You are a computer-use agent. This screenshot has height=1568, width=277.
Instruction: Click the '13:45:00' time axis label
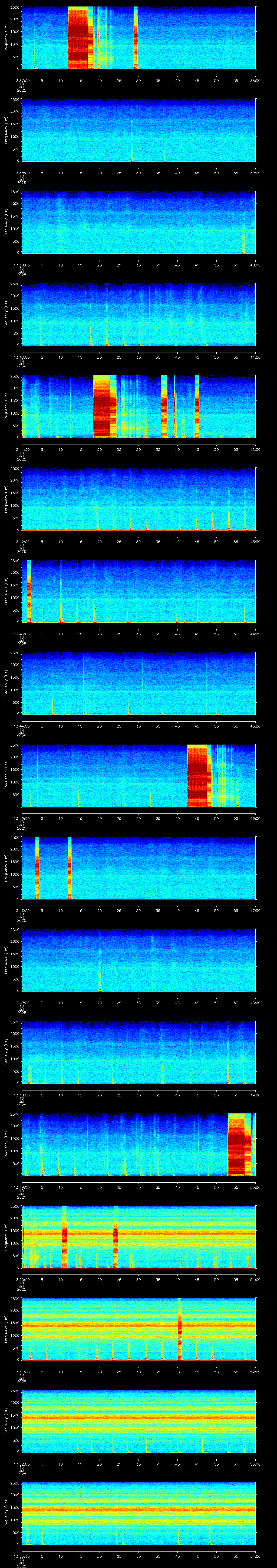click(x=21, y=818)
